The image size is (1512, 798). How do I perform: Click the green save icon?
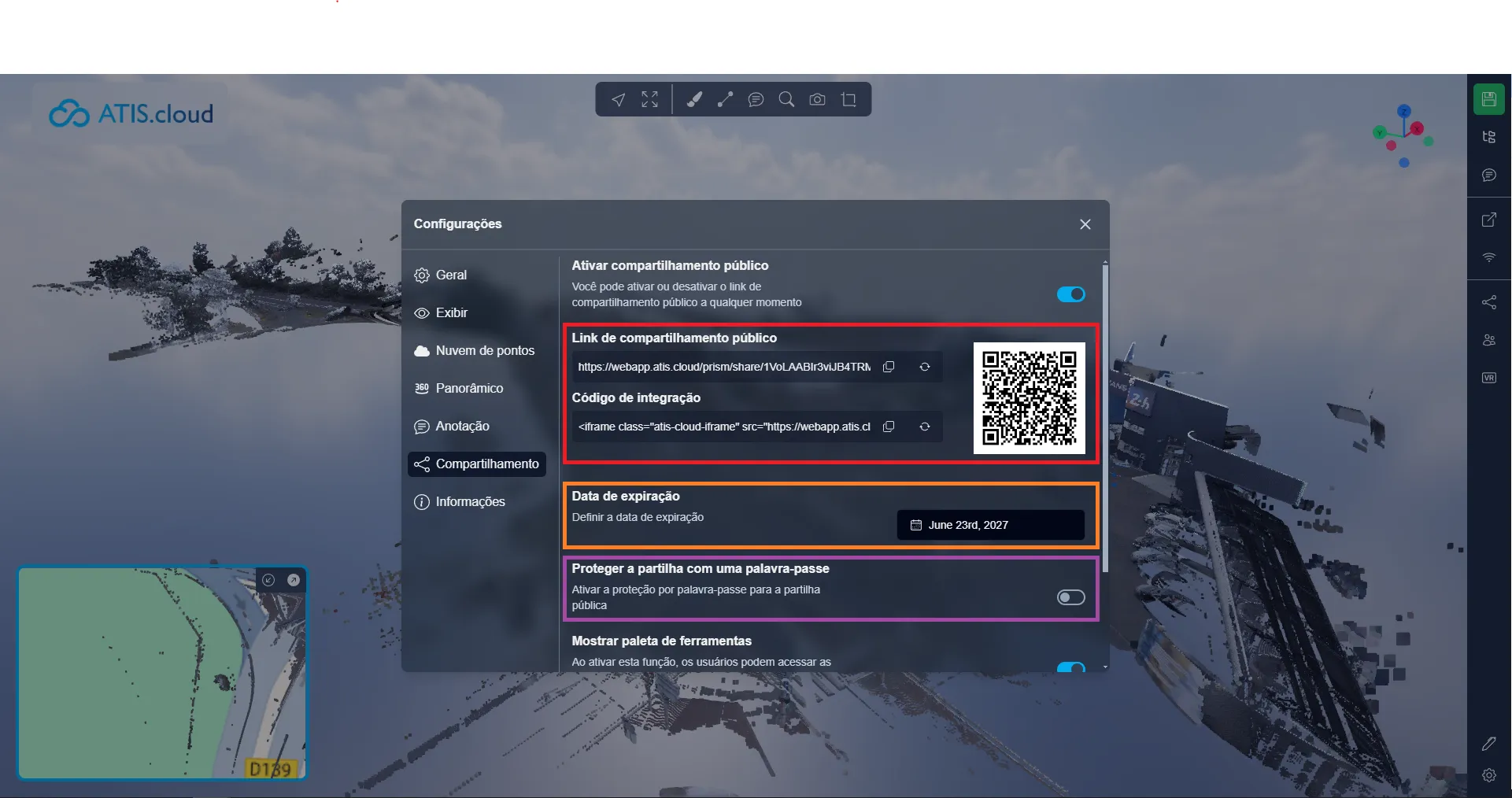tap(1488, 99)
